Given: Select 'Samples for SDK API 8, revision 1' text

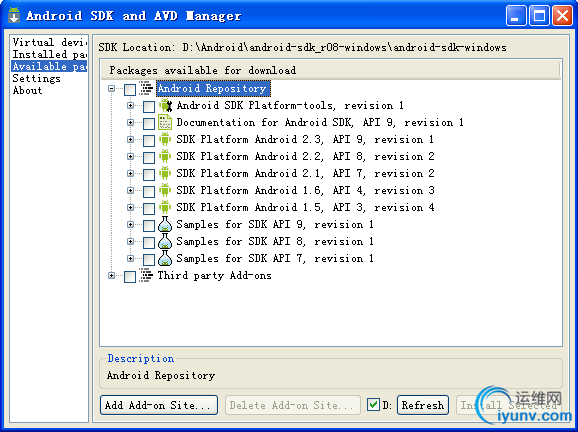Looking at the screenshot, I should click(x=275, y=241).
